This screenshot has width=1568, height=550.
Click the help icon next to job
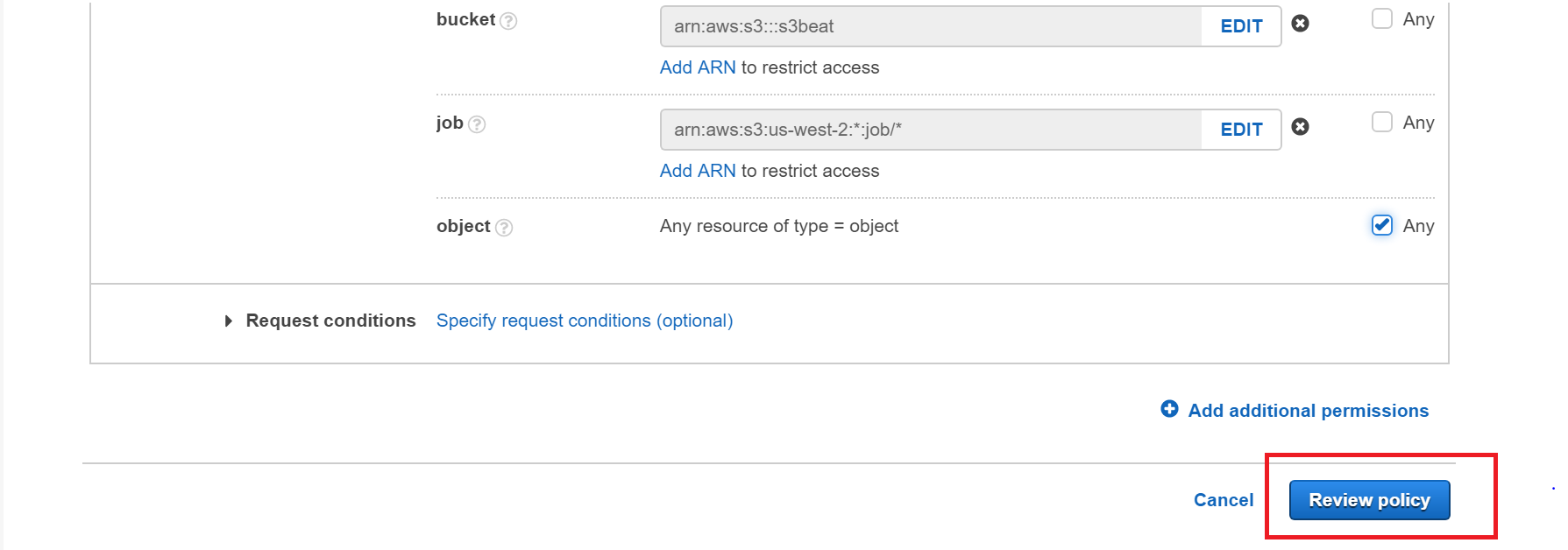point(477,124)
